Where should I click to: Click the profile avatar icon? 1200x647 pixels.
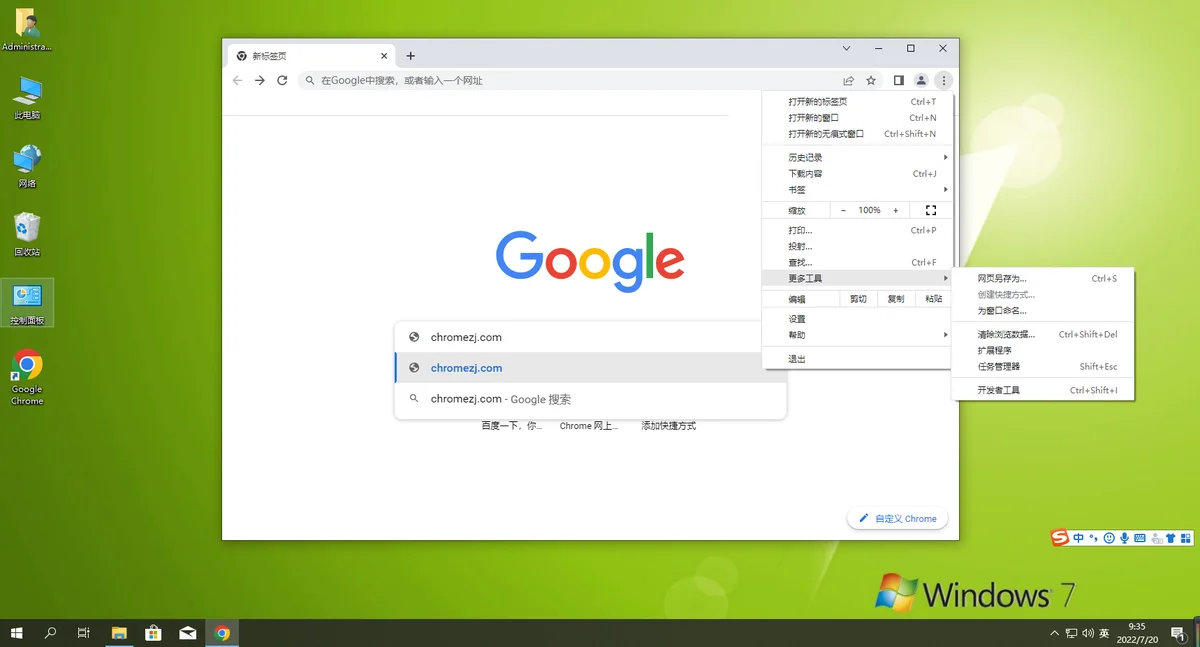[921, 80]
